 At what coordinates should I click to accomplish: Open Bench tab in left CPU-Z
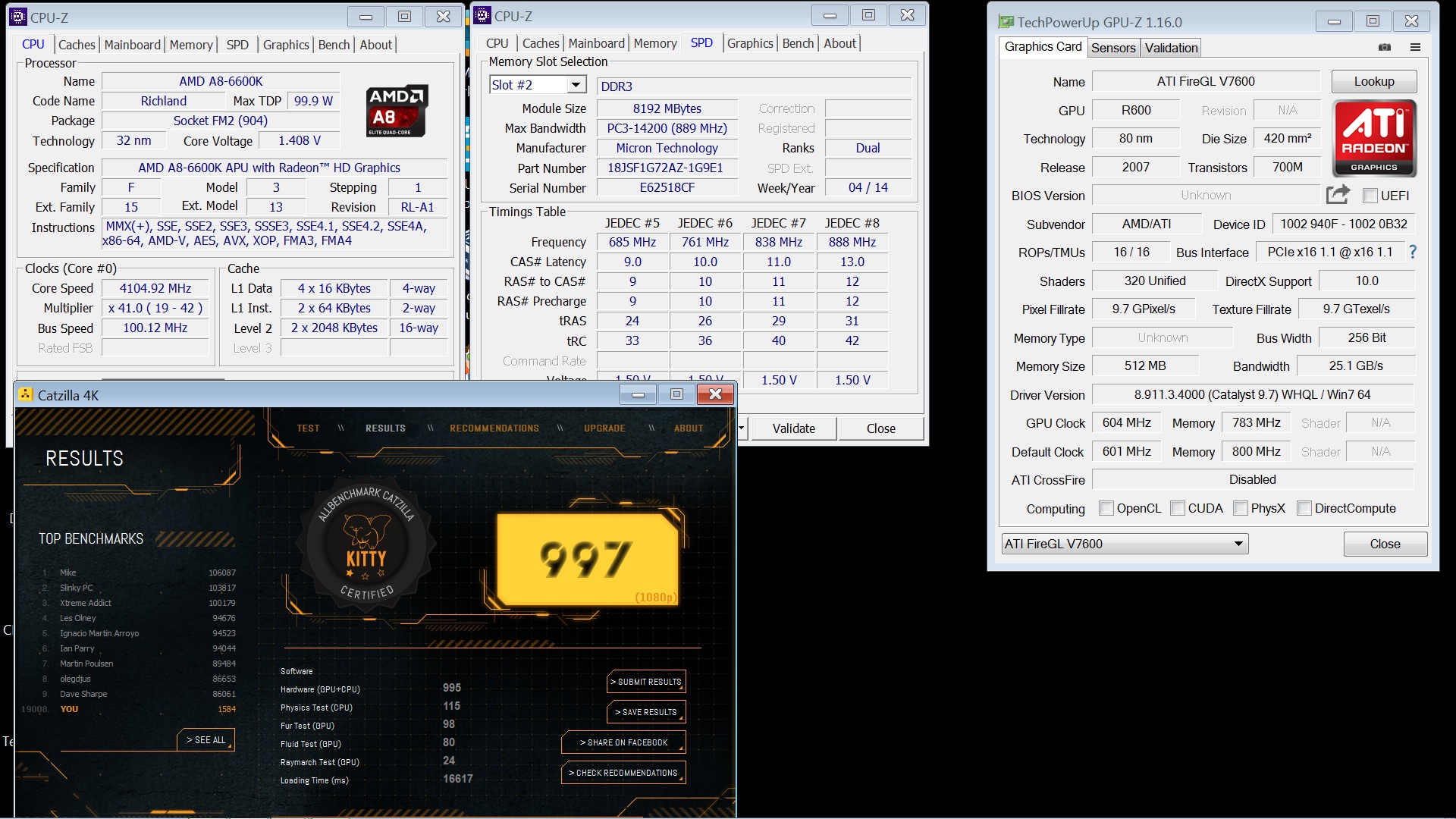pos(334,45)
